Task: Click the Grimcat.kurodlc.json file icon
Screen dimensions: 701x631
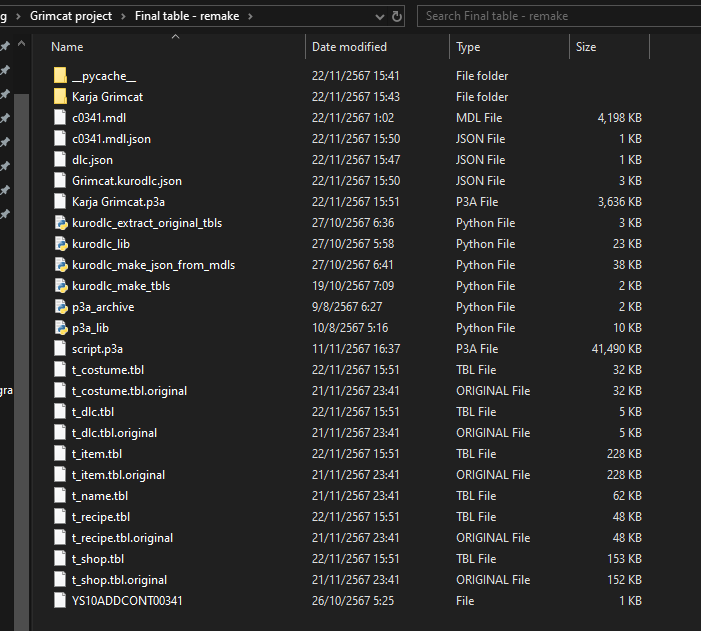Action: (x=60, y=181)
